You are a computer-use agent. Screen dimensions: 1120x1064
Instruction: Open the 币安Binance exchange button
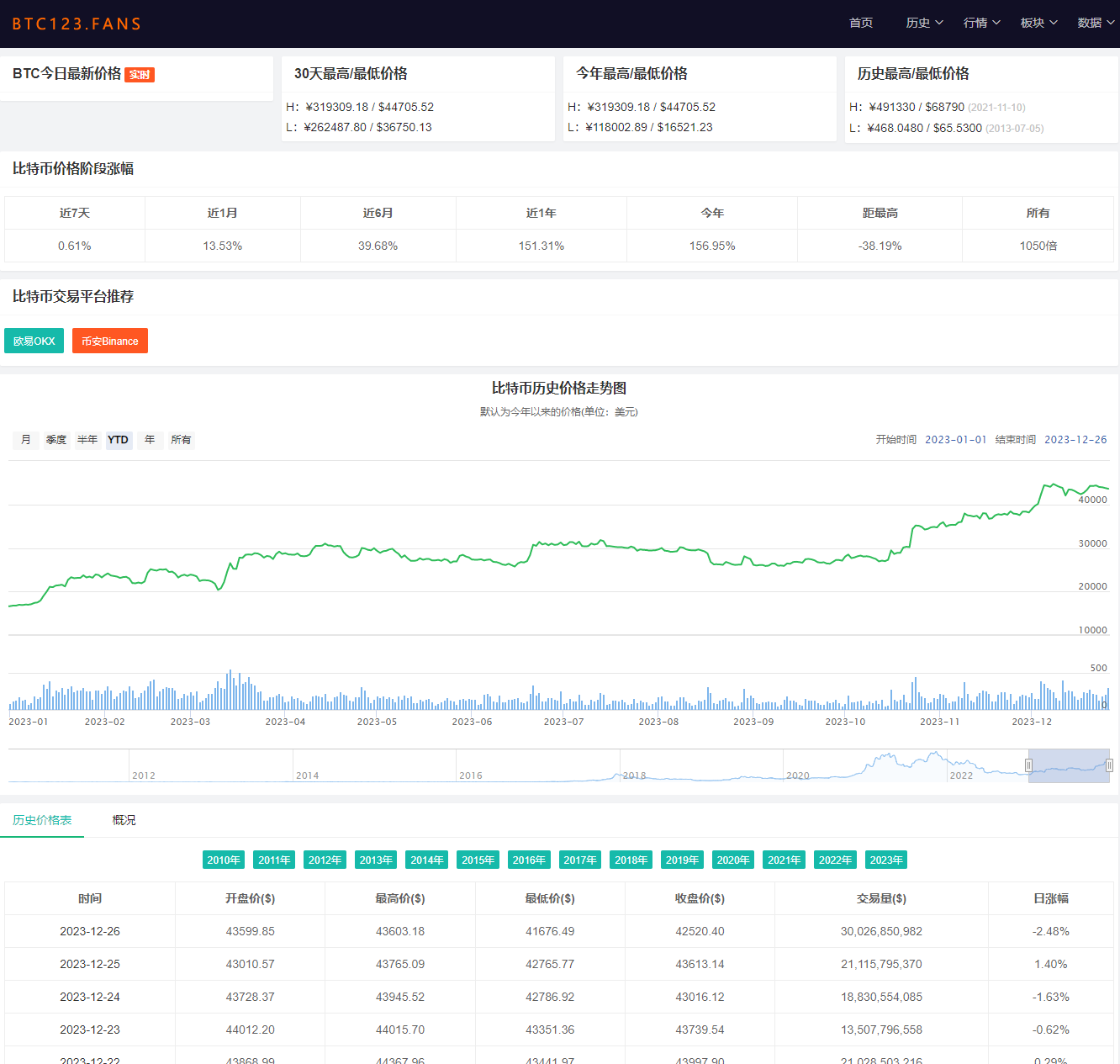click(110, 341)
